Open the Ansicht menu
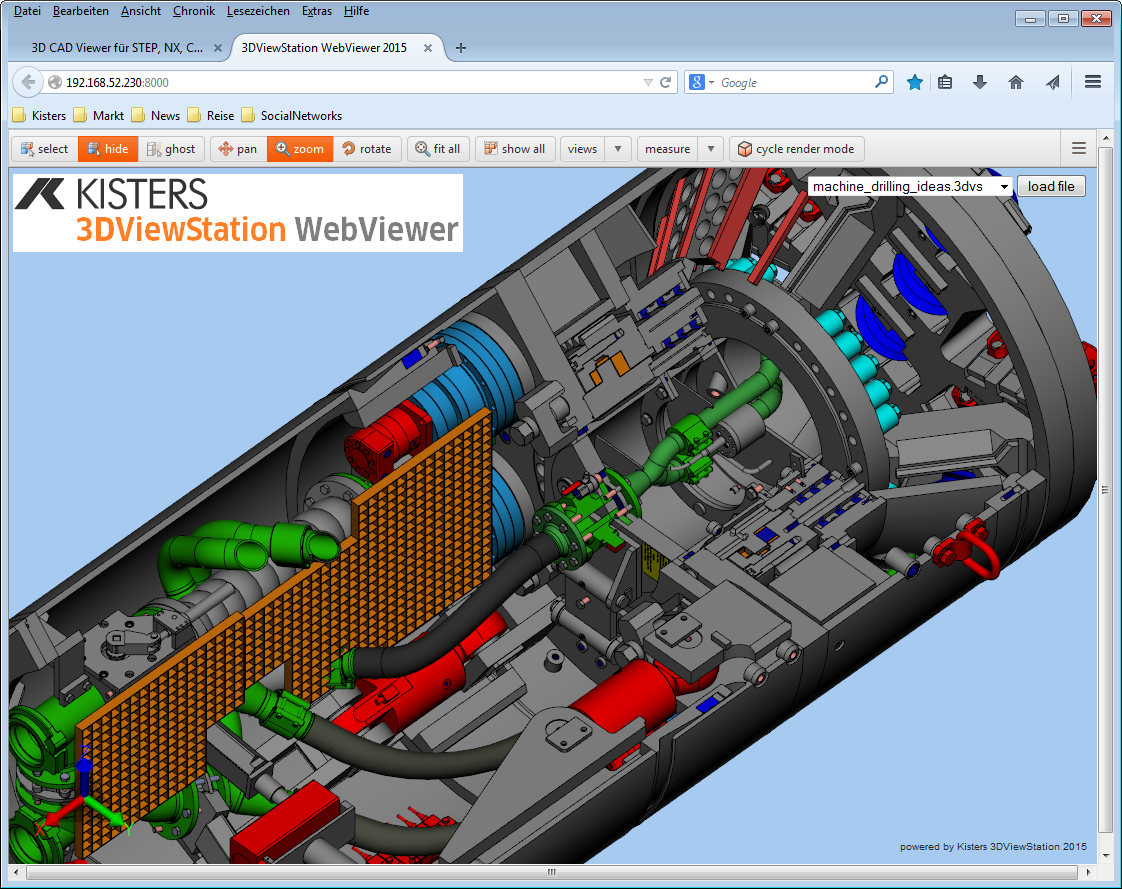1122x889 pixels. [x=141, y=11]
